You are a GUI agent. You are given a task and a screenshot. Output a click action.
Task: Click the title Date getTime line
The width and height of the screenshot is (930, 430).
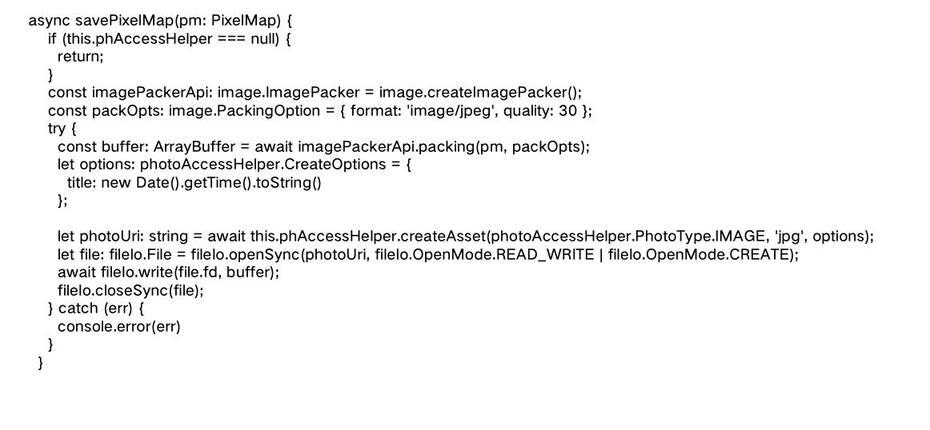[x=194, y=182]
